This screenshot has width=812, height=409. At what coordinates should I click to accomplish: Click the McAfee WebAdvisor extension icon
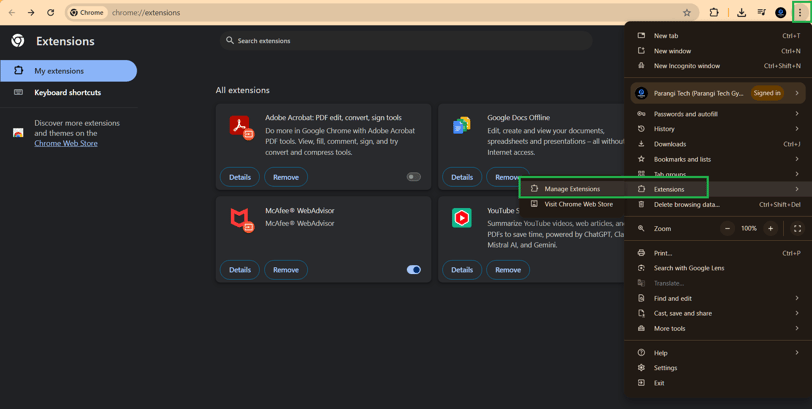[x=241, y=220]
